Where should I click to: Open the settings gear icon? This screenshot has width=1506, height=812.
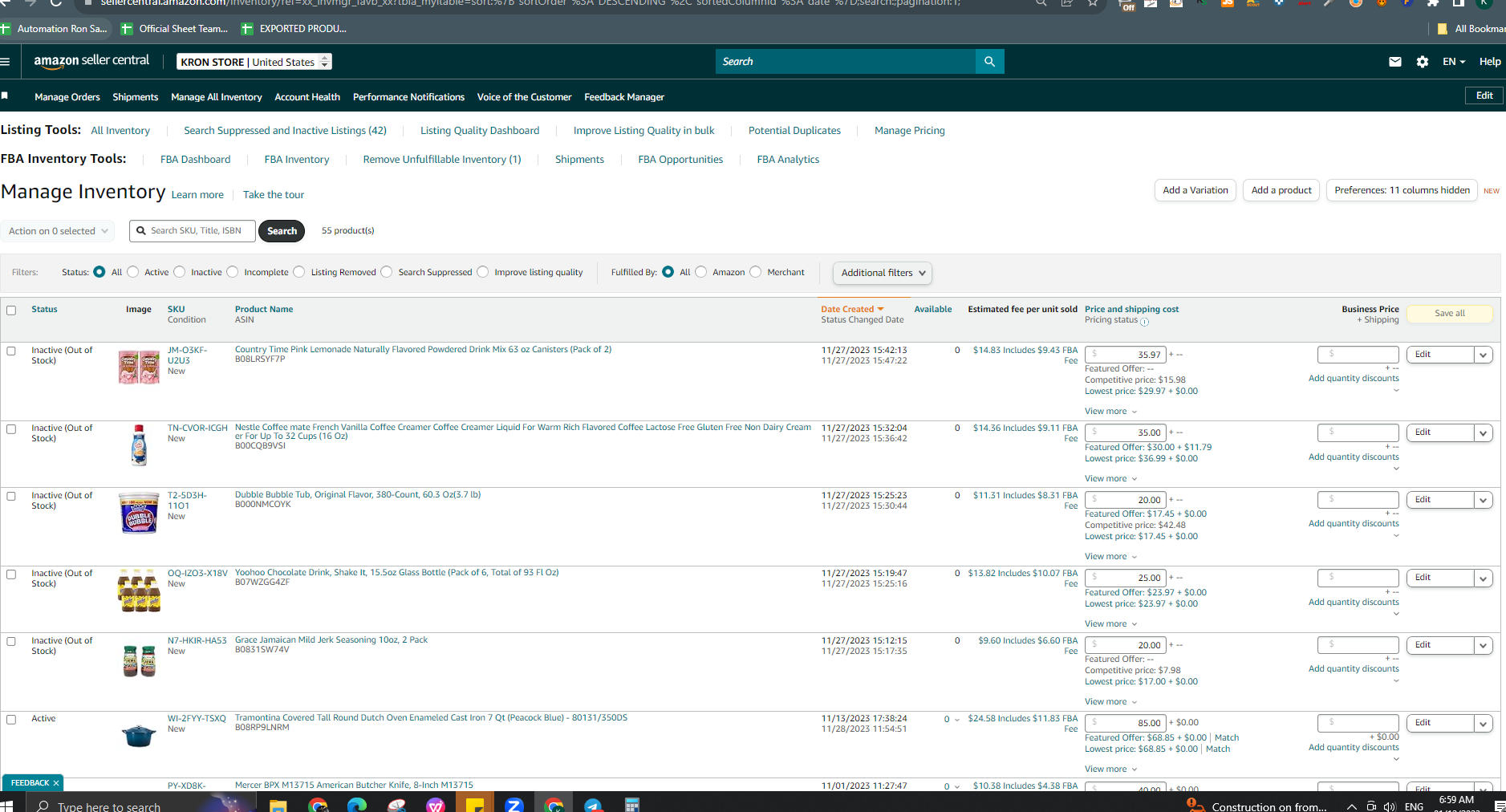pos(1423,62)
